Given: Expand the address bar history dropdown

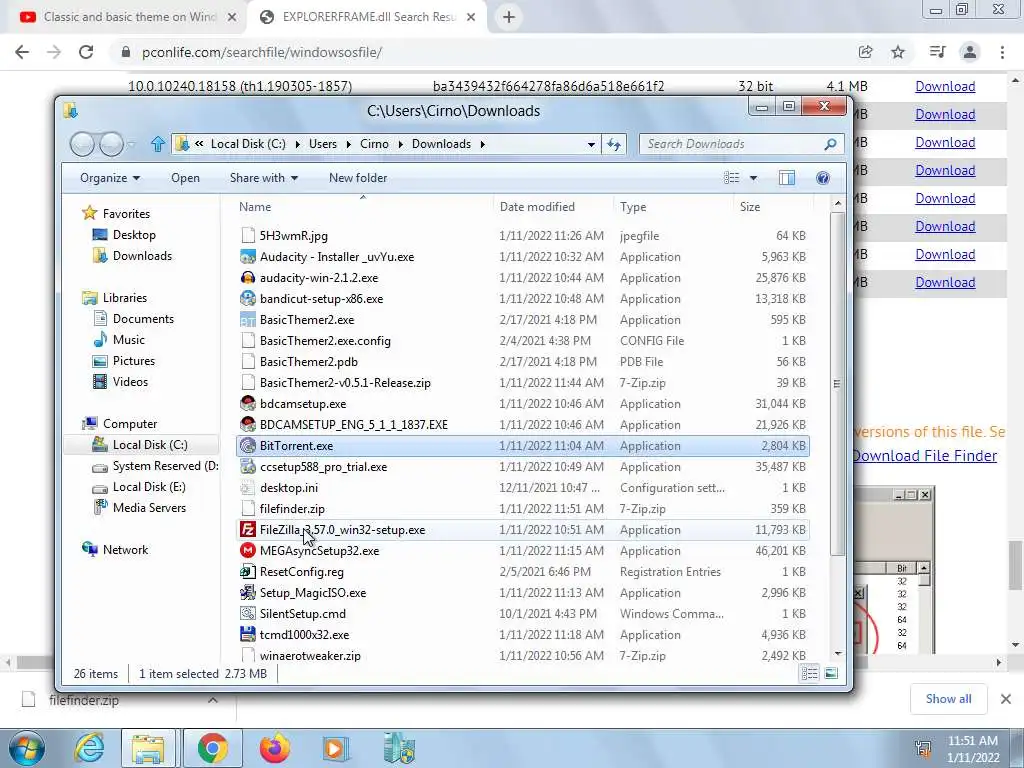Looking at the screenshot, I should pos(591,144).
